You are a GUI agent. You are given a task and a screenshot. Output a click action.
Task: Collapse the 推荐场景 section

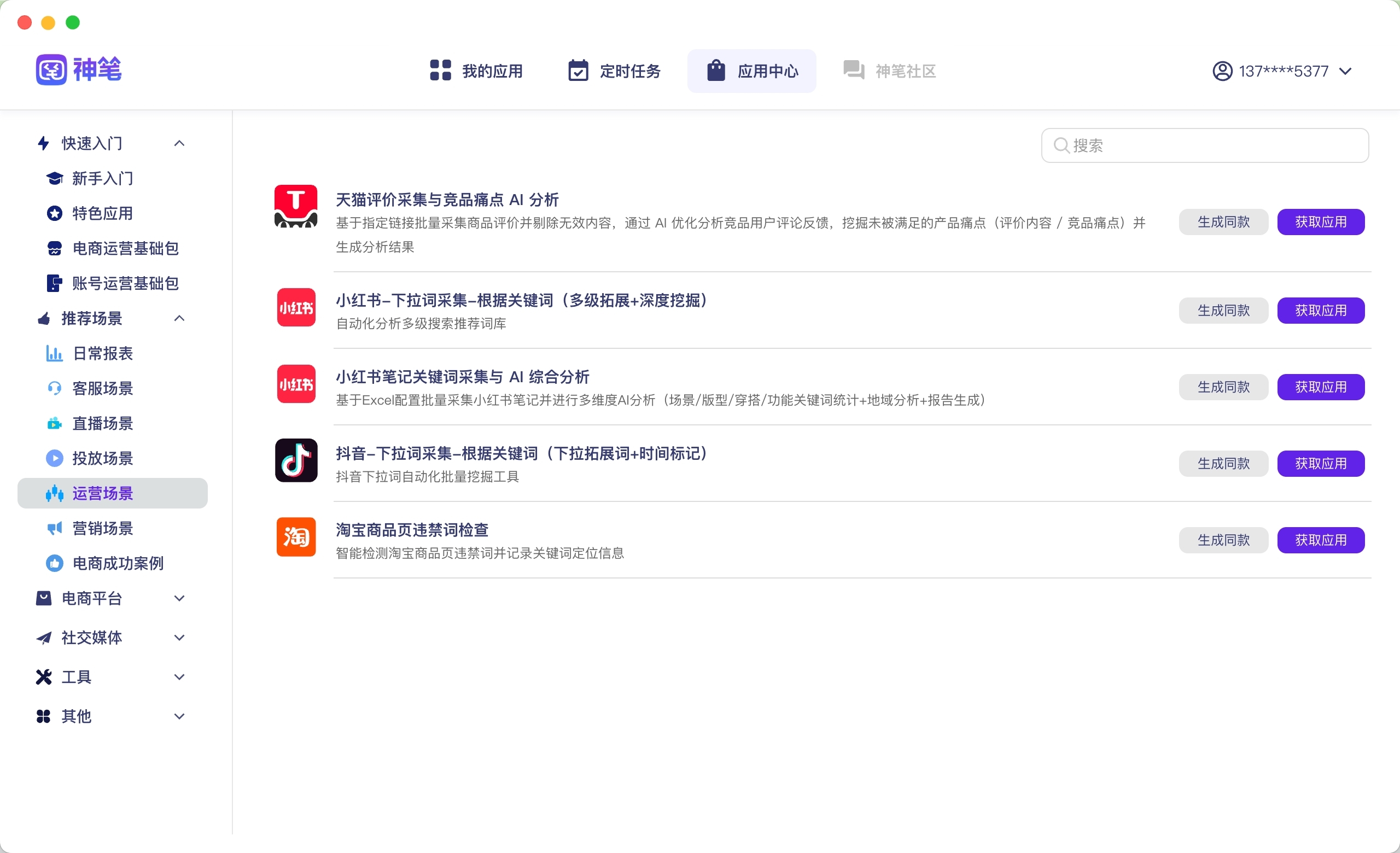pyautogui.click(x=179, y=318)
